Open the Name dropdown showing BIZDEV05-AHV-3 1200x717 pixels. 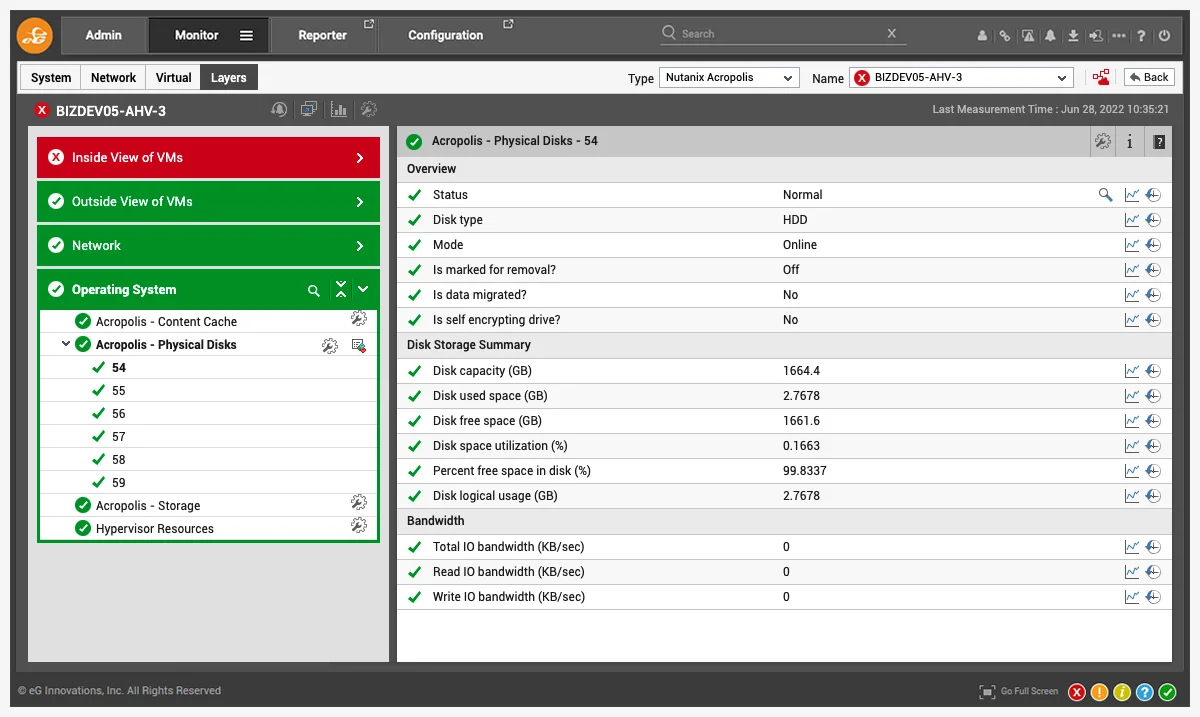pyautogui.click(x=961, y=77)
